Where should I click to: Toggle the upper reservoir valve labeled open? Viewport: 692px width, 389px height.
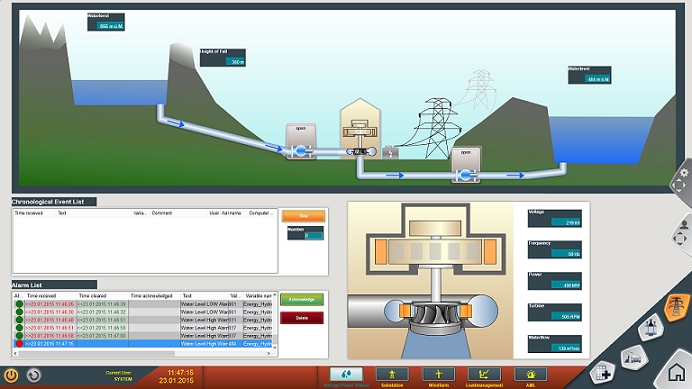tap(301, 141)
